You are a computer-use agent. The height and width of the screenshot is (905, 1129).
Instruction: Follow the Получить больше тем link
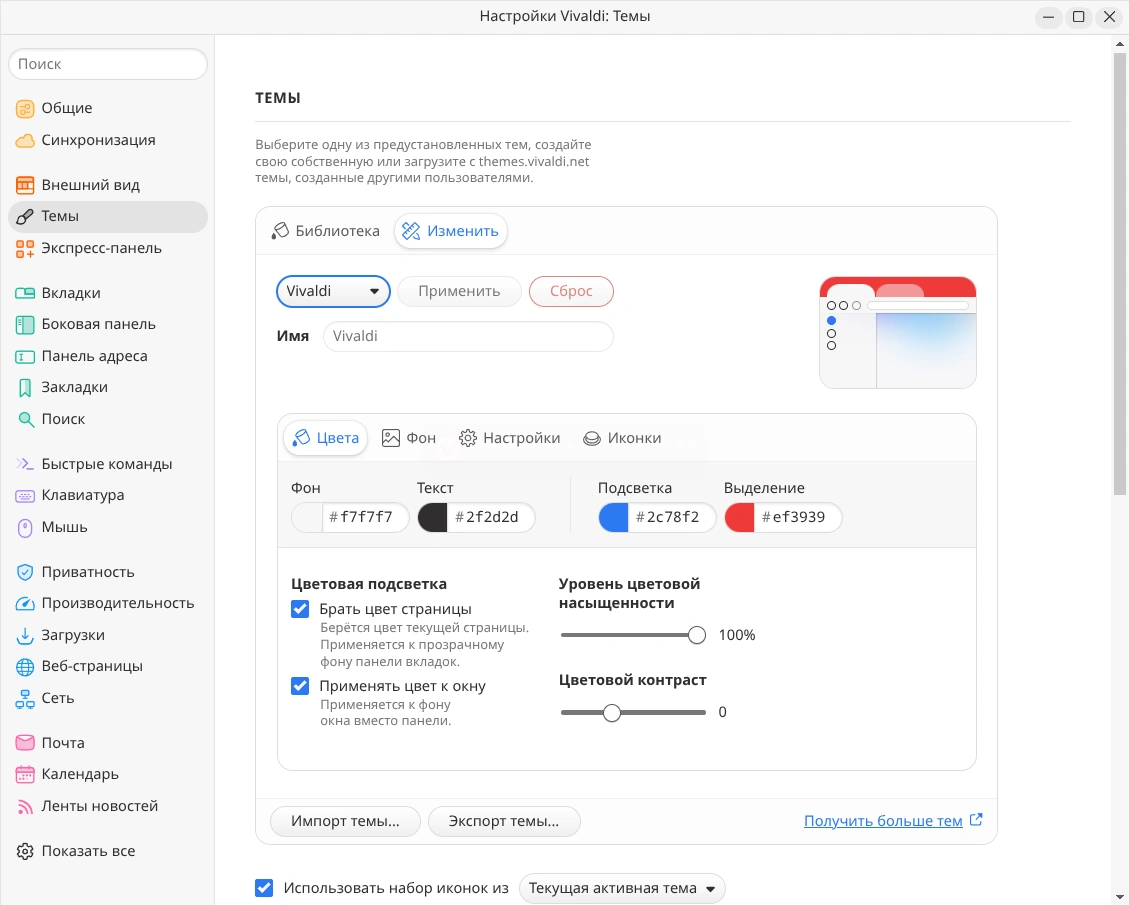pyautogui.click(x=883, y=821)
